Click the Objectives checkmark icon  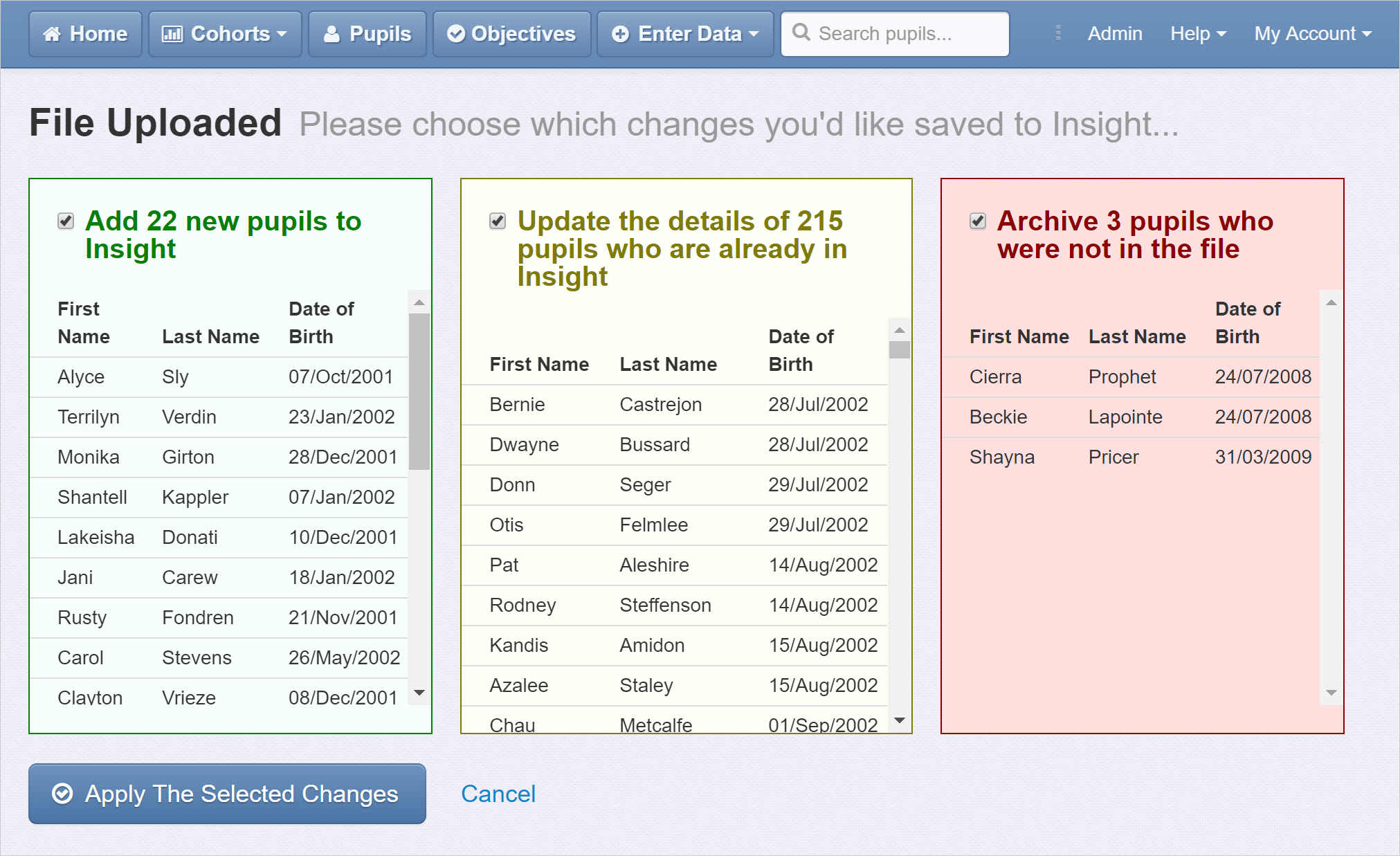[x=456, y=34]
